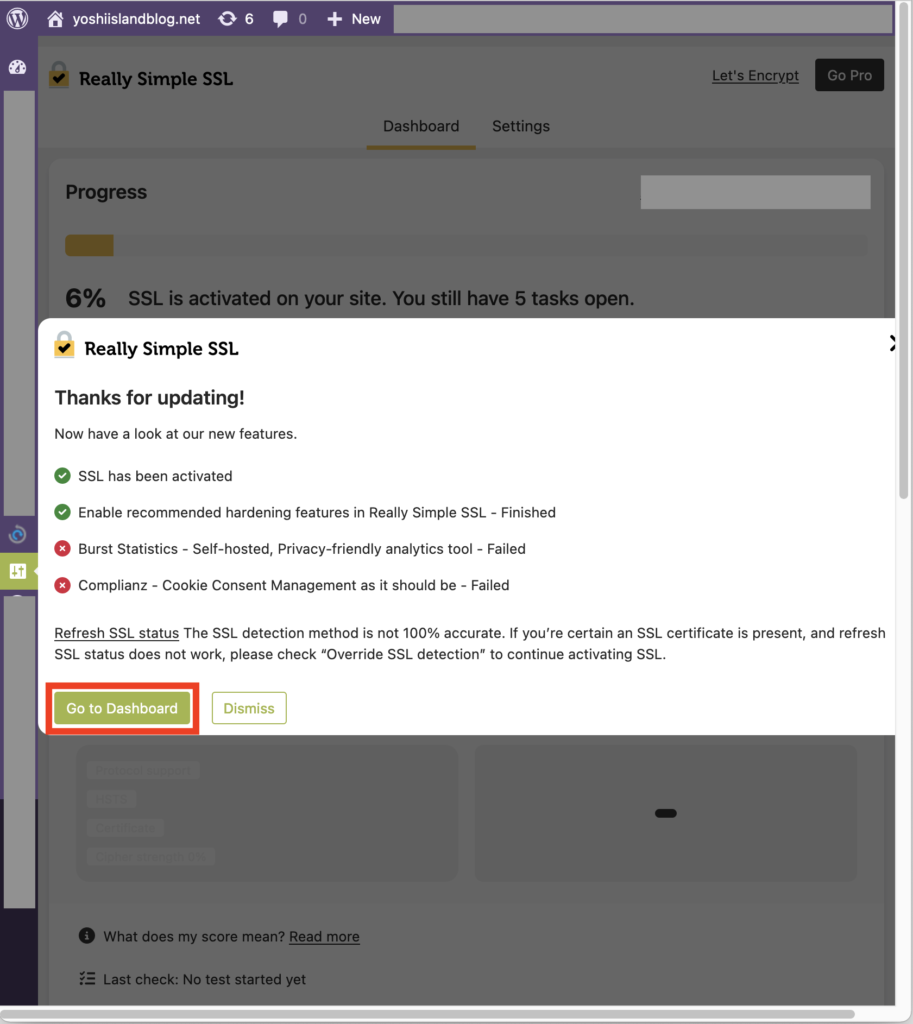The image size is (913, 1024).
Task: Open the highlighted Settings sliders sidebar icon
Action: click(x=18, y=571)
